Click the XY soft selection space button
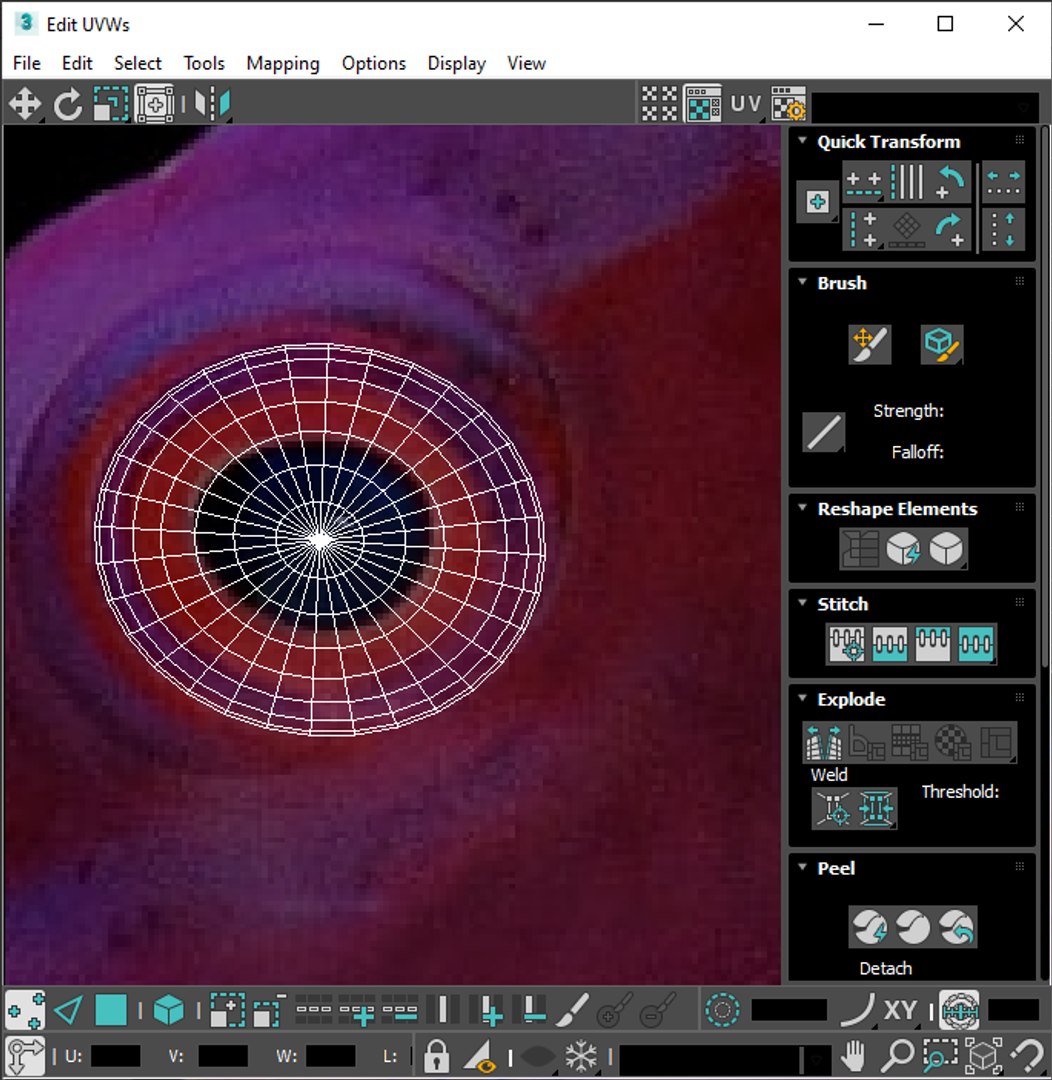 tap(900, 1011)
